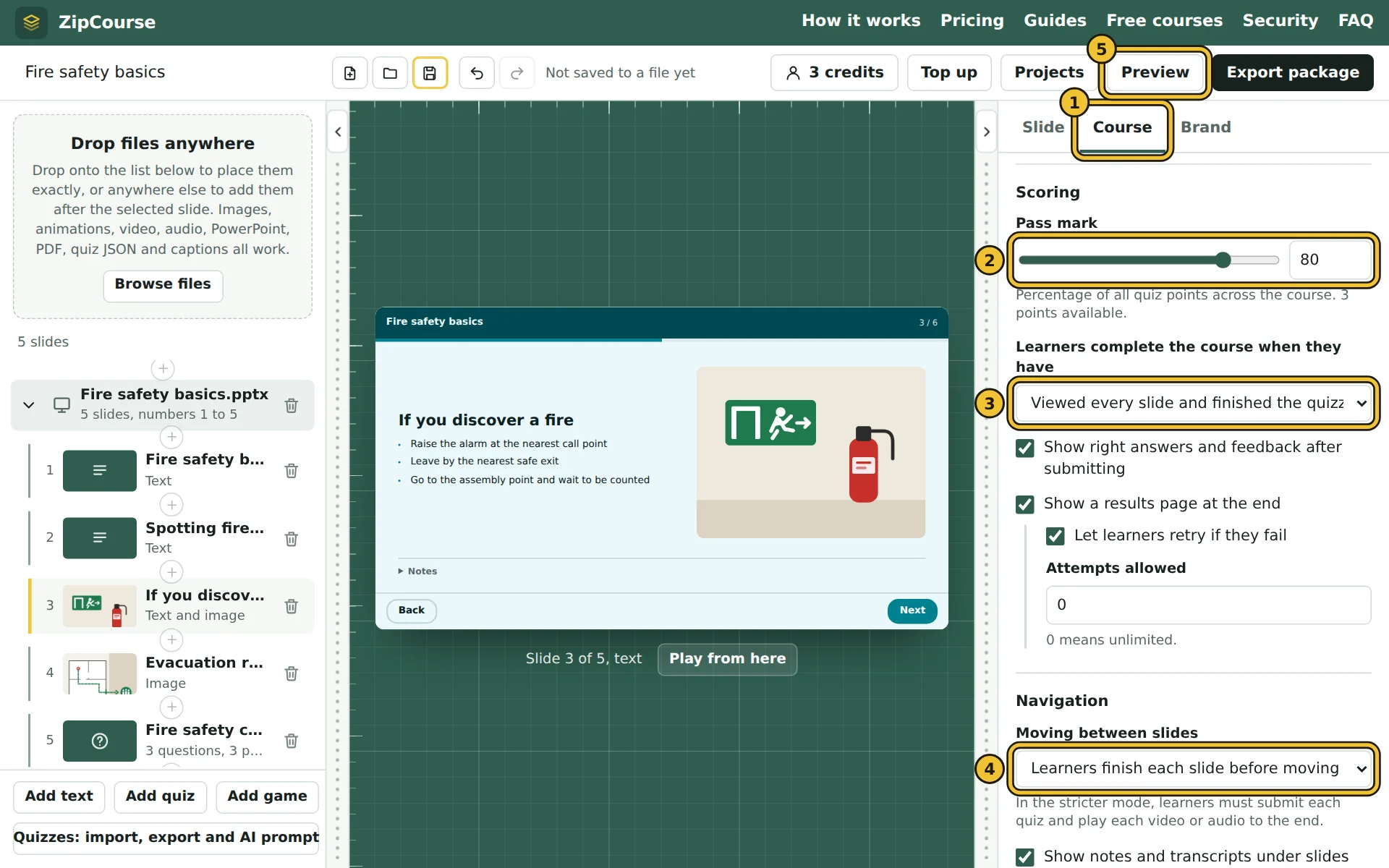This screenshot has width=1389, height=868.
Task: Open a project with the folder icon
Action: 390,73
